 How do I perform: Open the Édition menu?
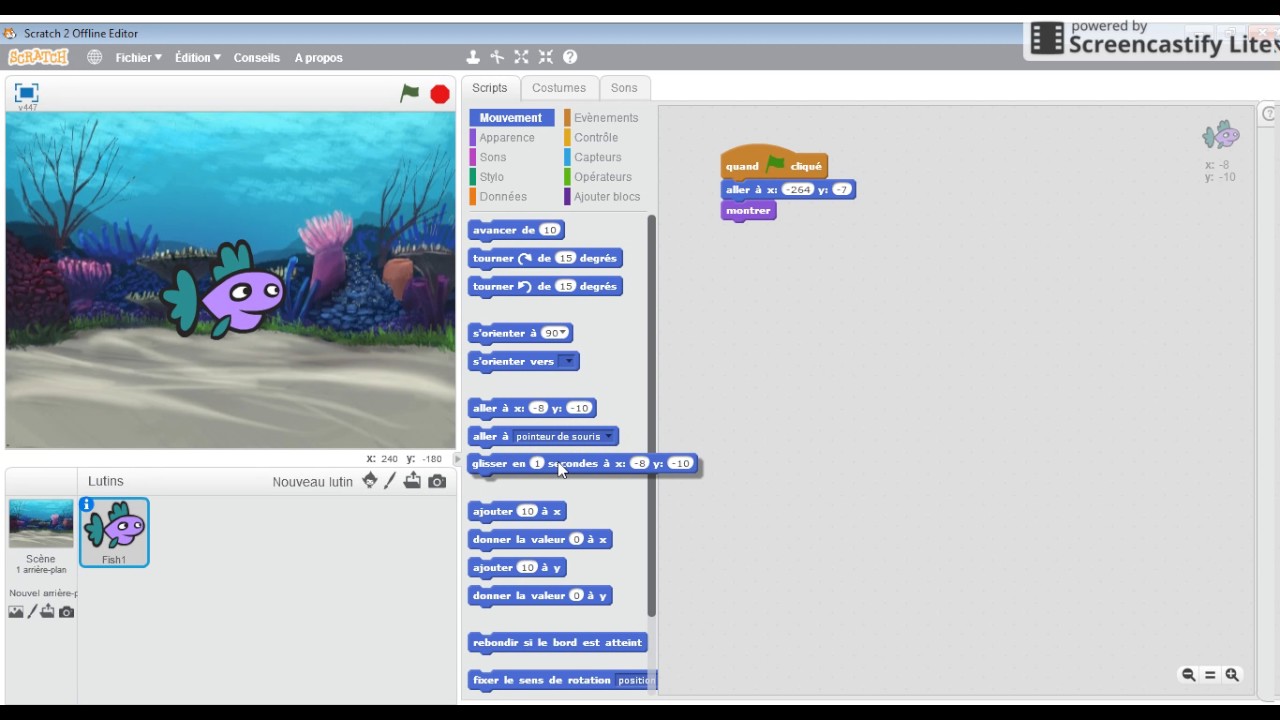point(198,57)
